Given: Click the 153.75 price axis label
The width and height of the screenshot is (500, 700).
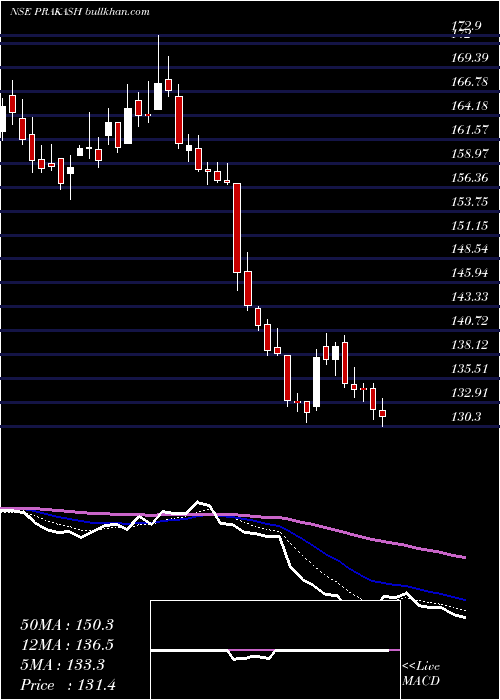Looking at the screenshot, I should click(x=469, y=202).
